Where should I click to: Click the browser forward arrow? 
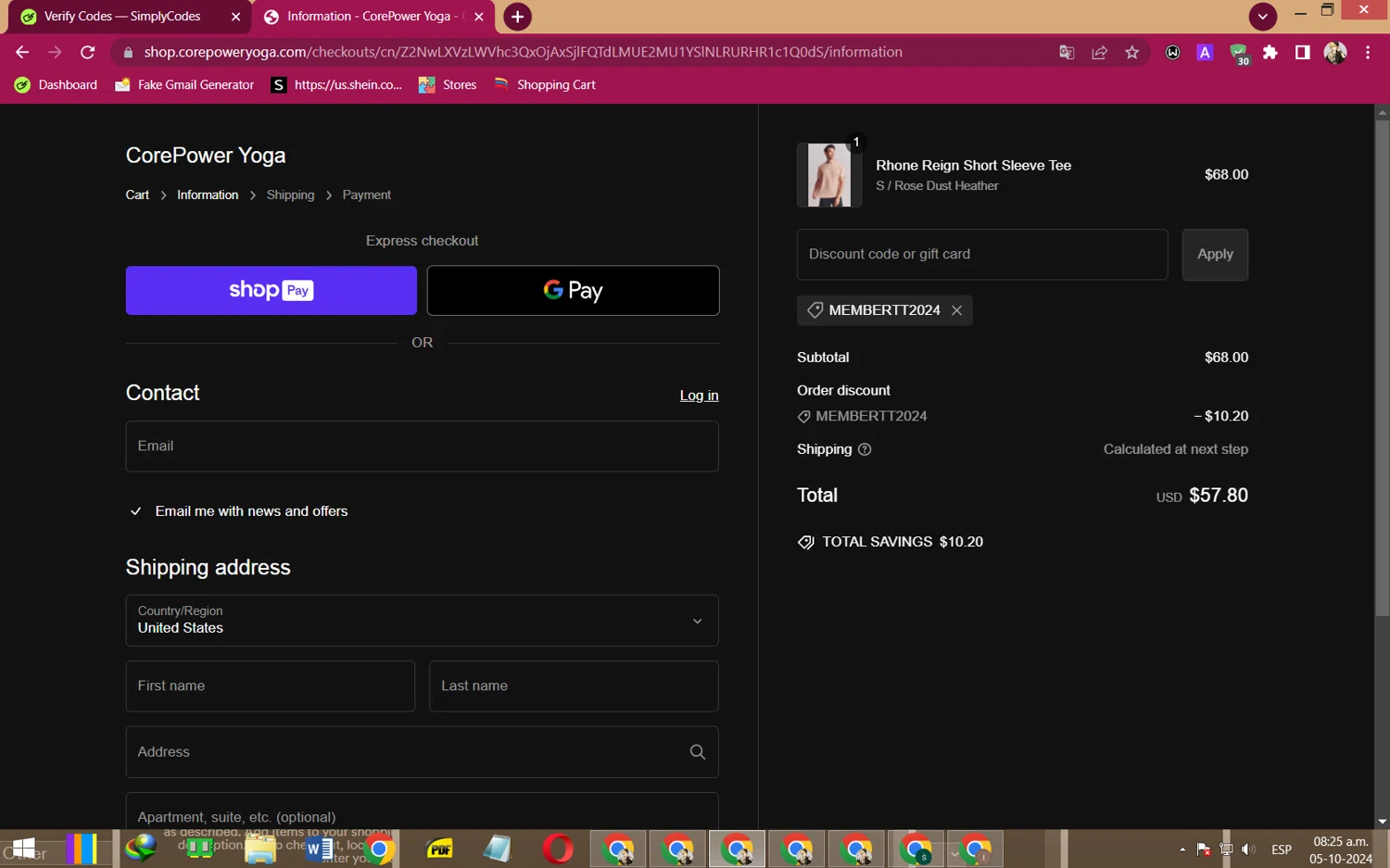pos(55,52)
